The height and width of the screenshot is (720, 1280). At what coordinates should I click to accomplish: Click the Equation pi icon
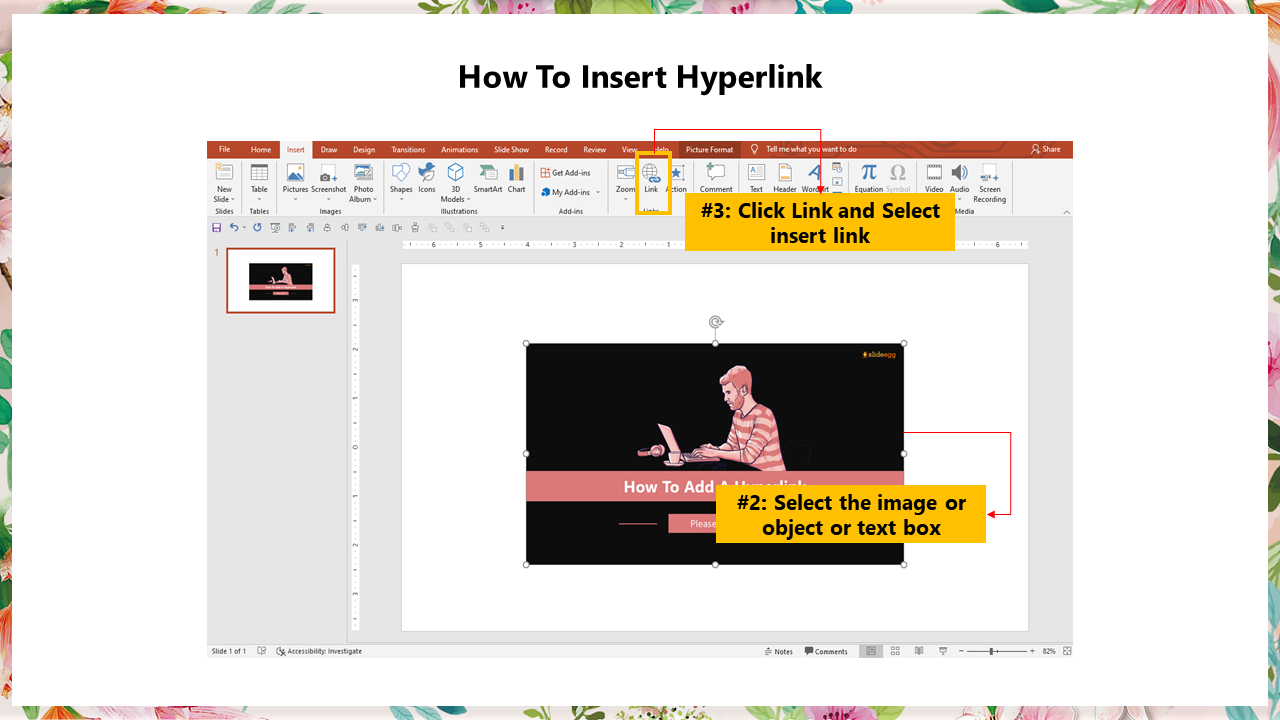tap(869, 172)
